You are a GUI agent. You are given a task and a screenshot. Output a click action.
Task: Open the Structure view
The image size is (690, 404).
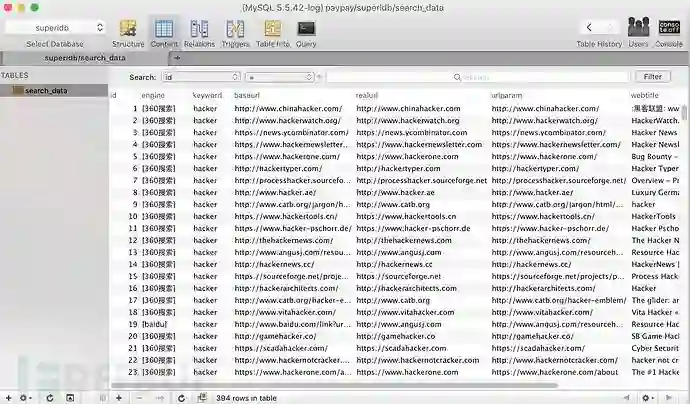pos(128,33)
